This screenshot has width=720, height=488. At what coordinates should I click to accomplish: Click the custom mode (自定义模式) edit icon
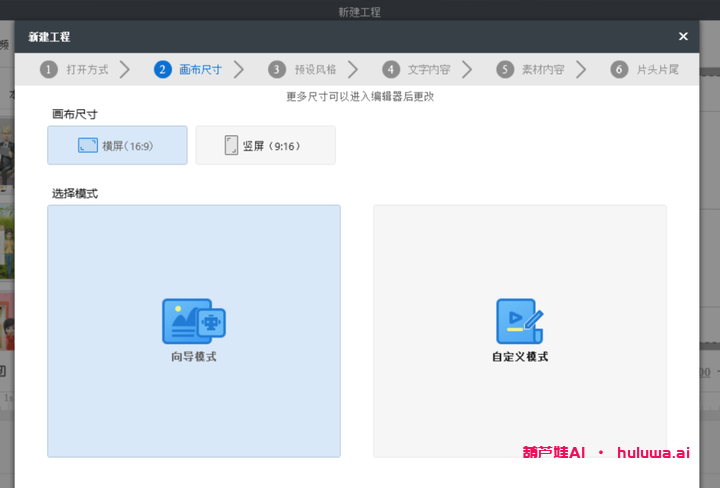point(519,321)
